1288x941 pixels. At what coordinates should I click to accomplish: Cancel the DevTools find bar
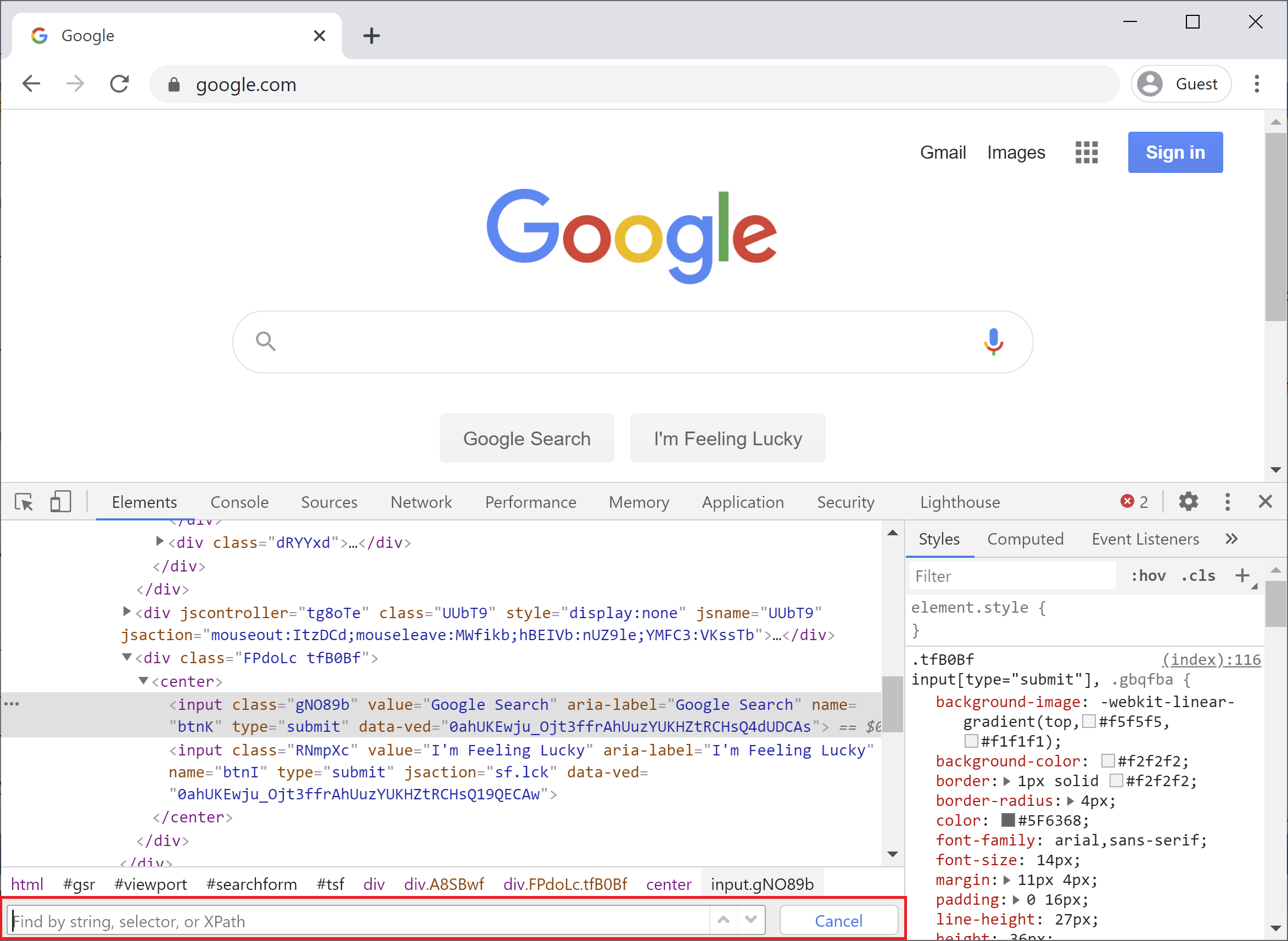(x=838, y=921)
